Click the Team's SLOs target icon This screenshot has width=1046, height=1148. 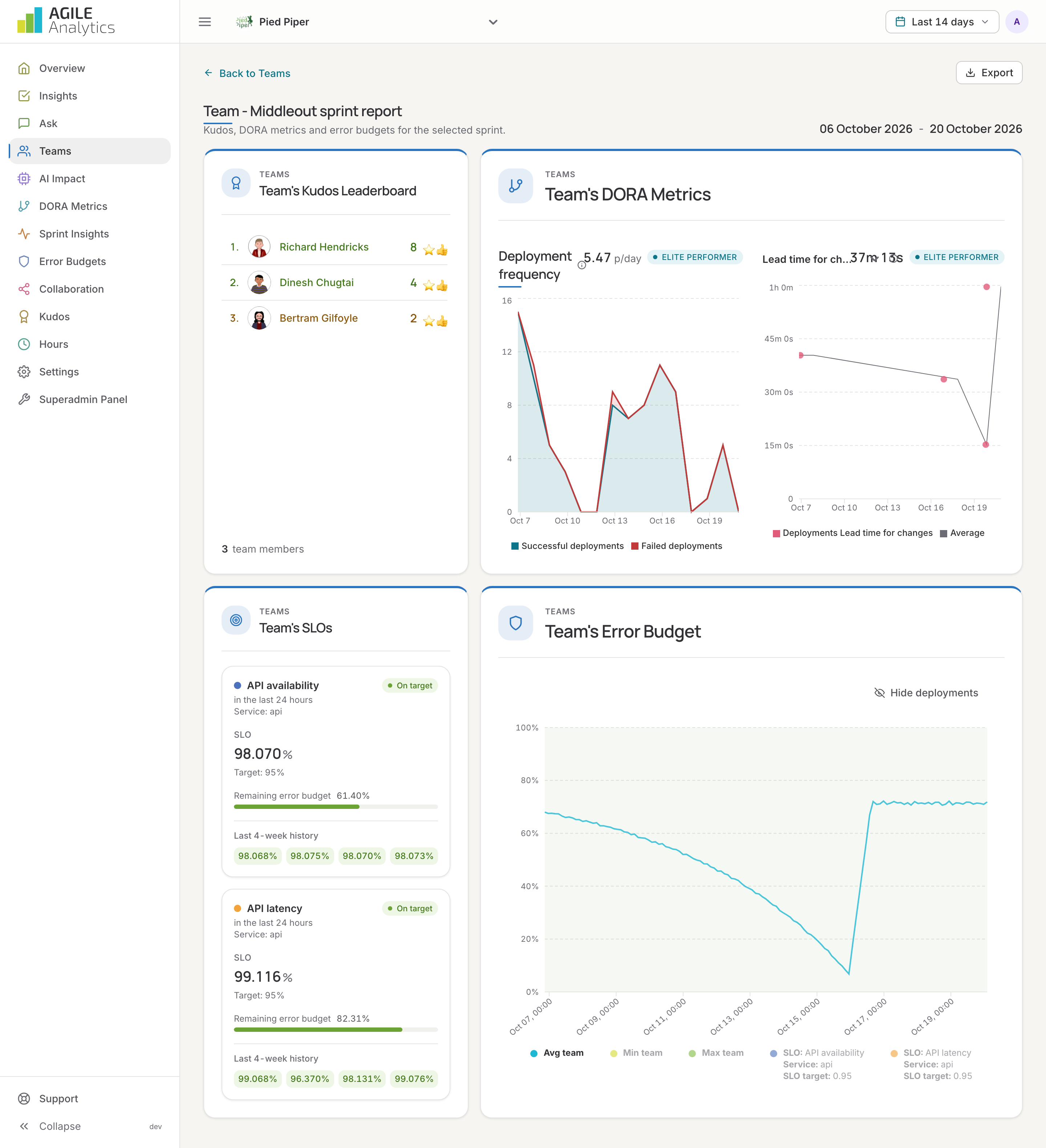(236, 620)
